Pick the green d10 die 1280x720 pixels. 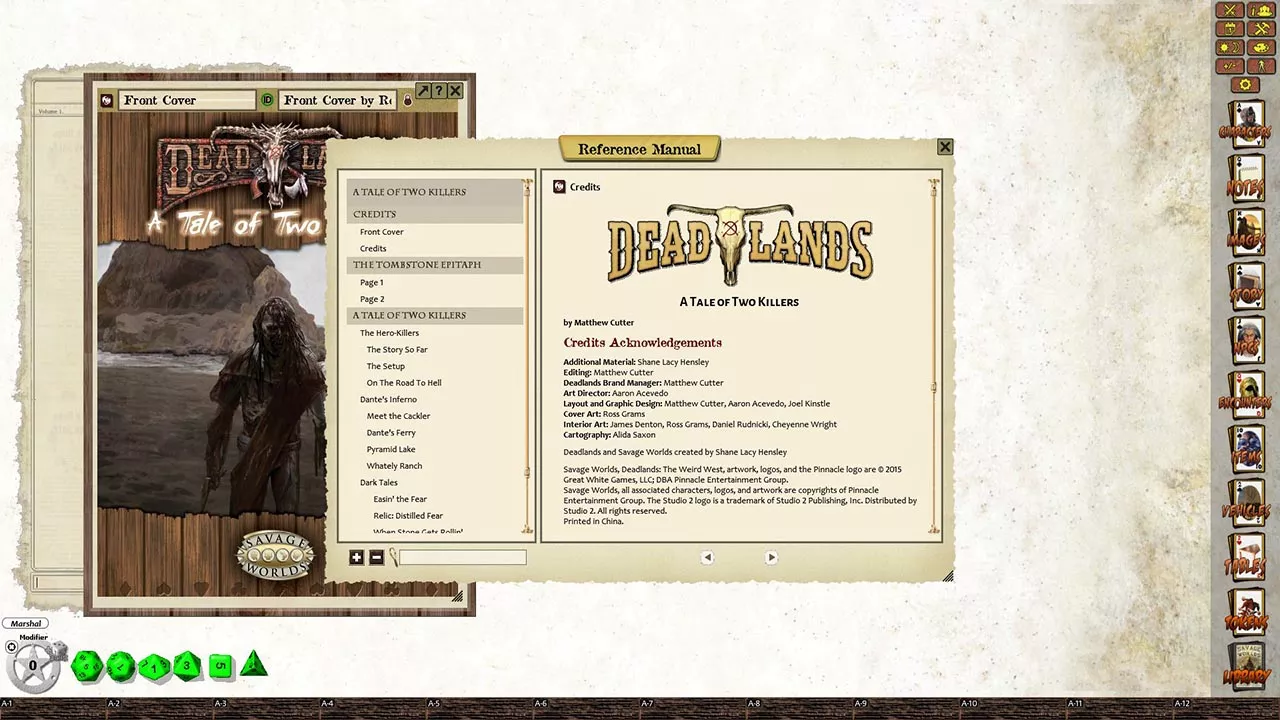154,666
